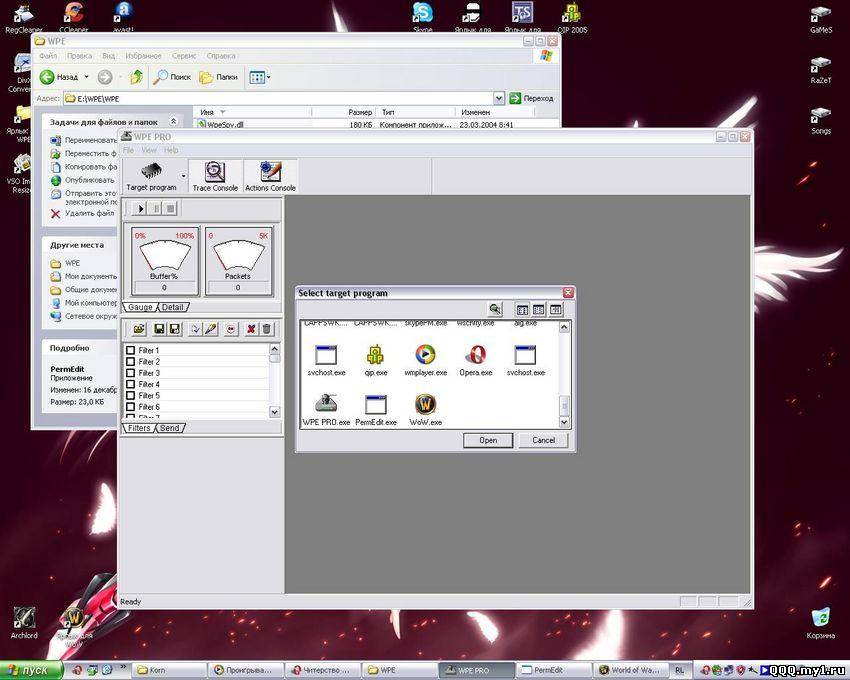Tick the Filter 3 checkbox
This screenshot has width=850, height=680.
point(131,373)
